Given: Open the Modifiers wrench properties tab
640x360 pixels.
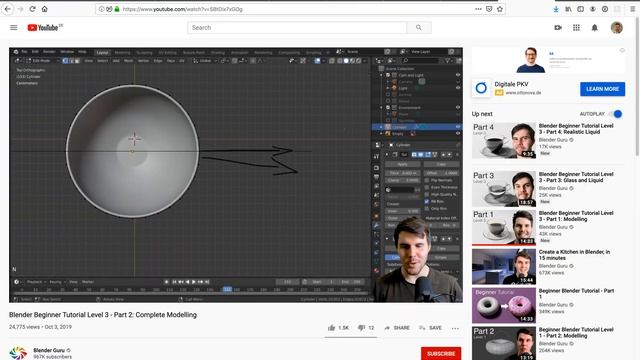Looking at the screenshot, I should 376,225.
